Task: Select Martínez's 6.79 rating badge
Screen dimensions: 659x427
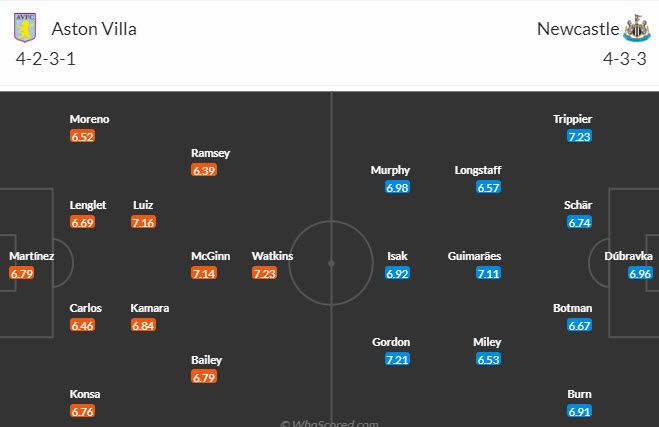Action: pos(22,273)
